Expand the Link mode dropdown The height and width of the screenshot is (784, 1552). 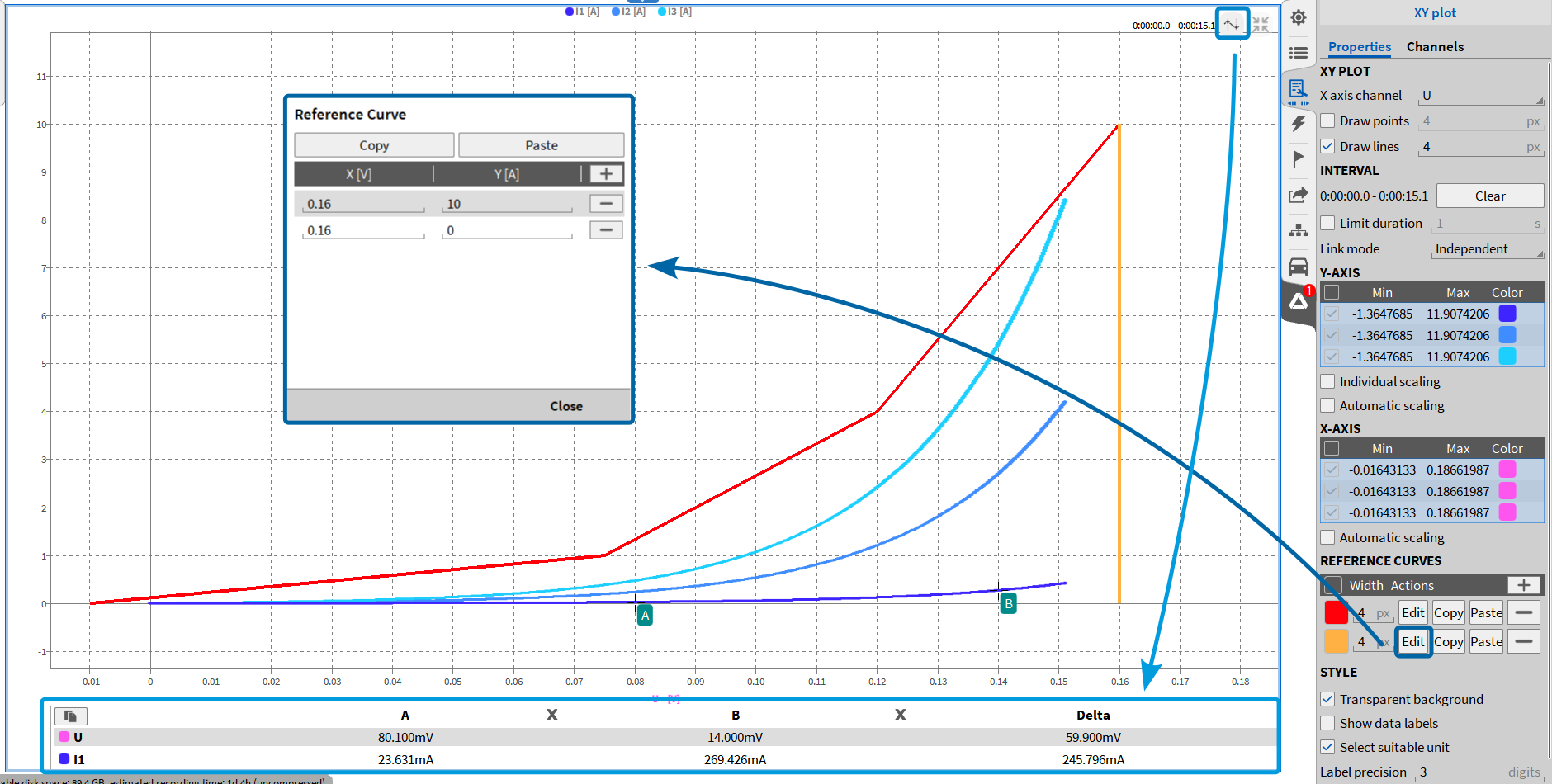point(1488,249)
